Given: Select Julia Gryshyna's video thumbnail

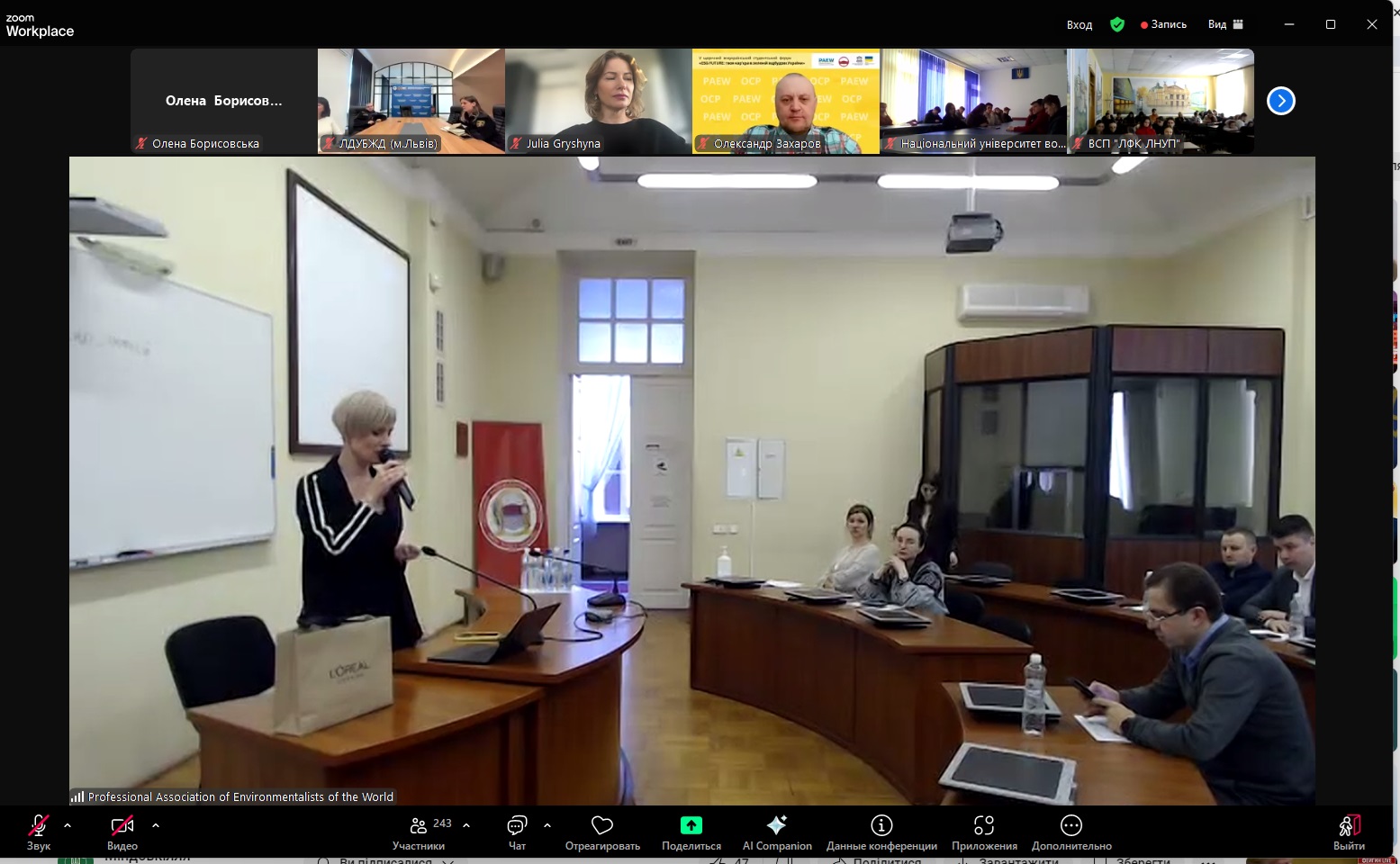Looking at the screenshot, I should click(x=598, y=101).
